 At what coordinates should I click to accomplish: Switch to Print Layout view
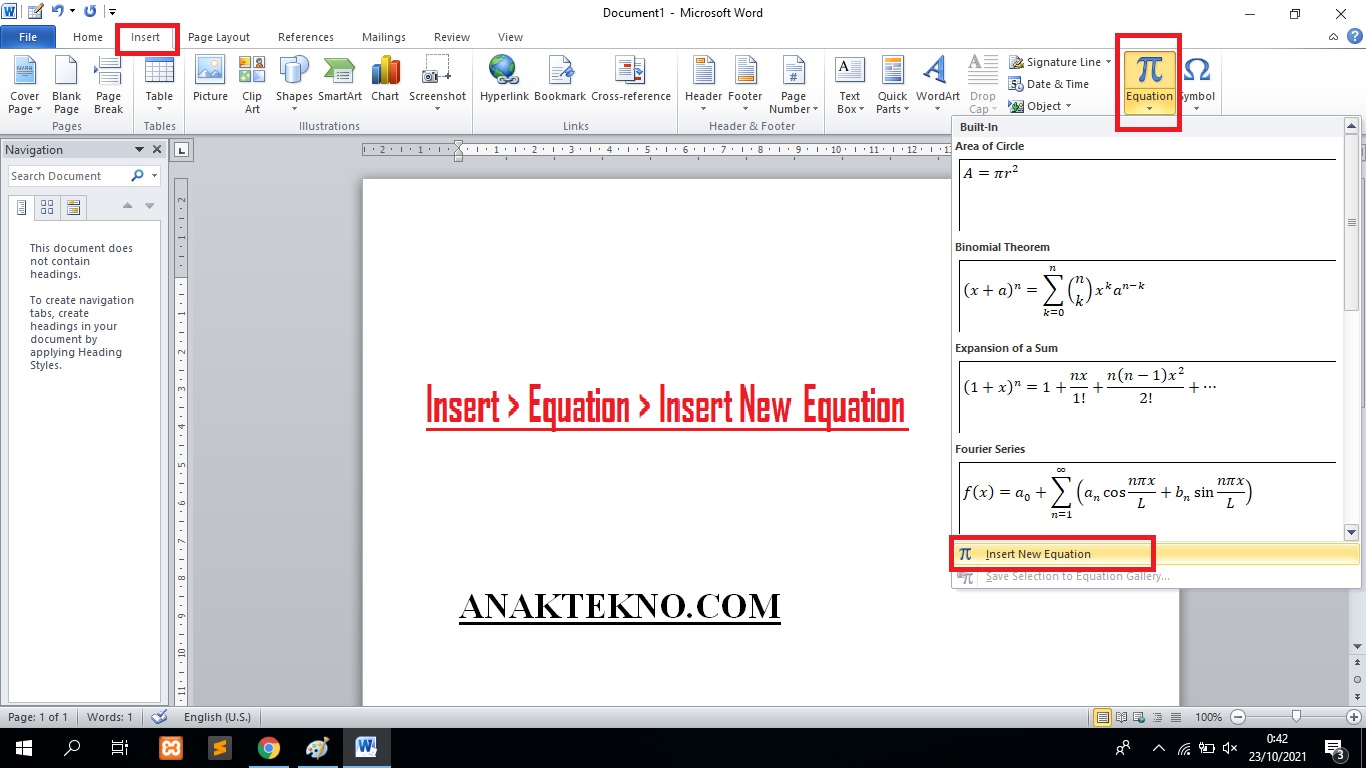tap(1103, 717)
